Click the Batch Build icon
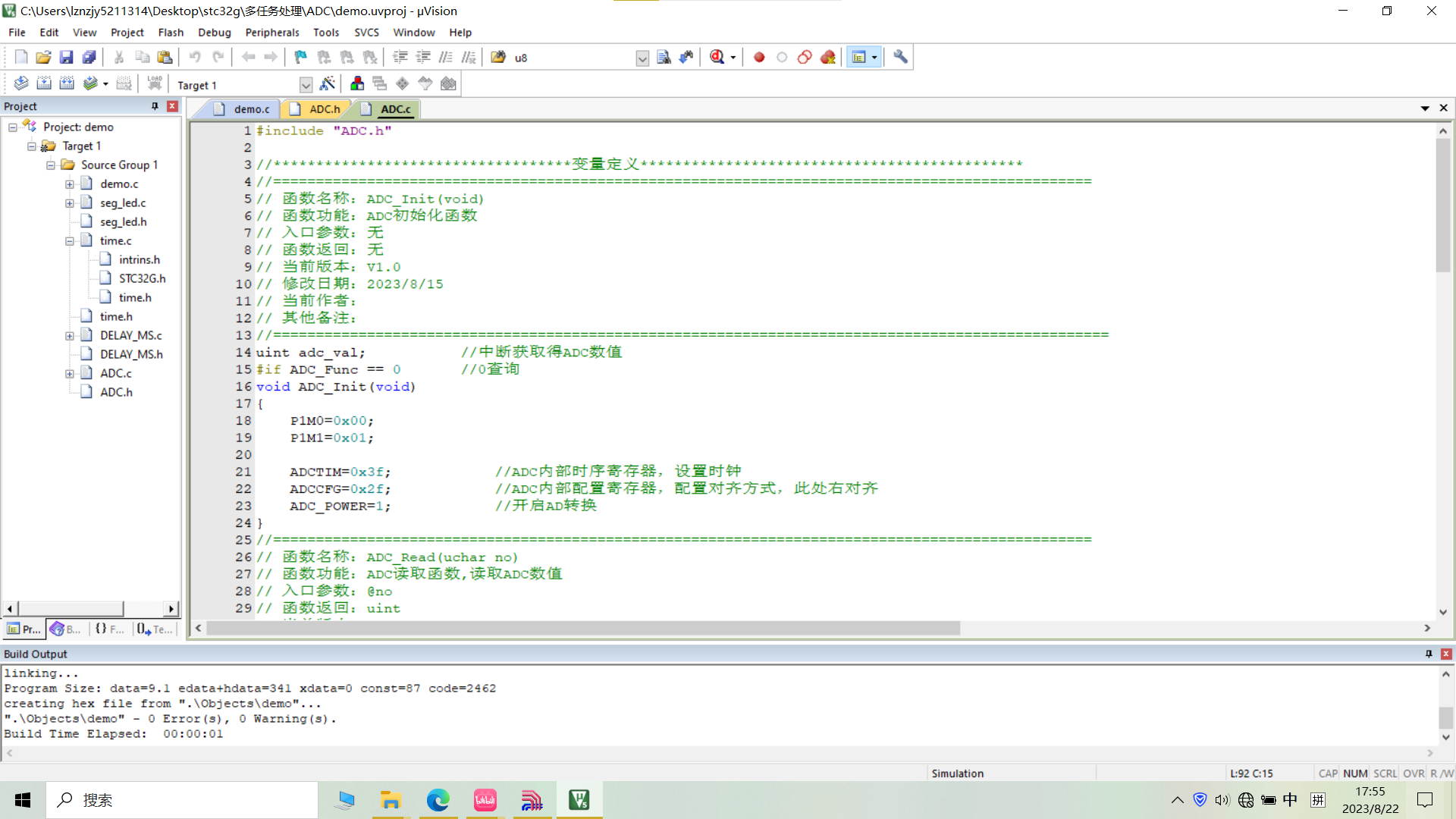The width and height of the screenshot is (1456, 819). pos(90,83)
